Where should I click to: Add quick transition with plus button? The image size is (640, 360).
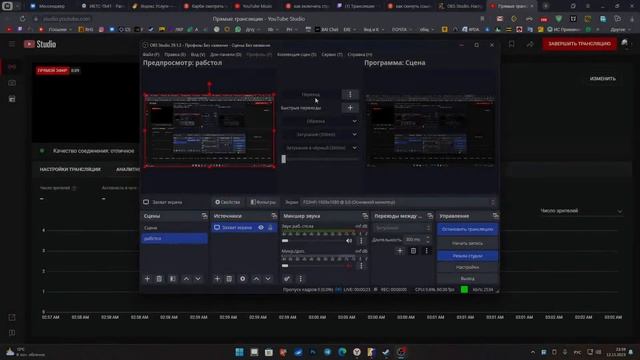[x=350, y=108]
